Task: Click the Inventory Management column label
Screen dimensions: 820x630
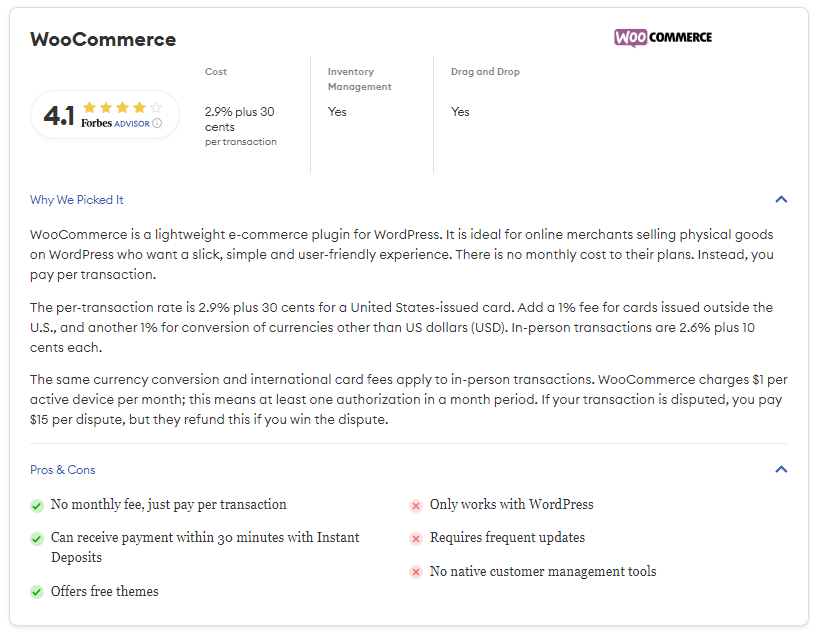Action: click(359, 79)
